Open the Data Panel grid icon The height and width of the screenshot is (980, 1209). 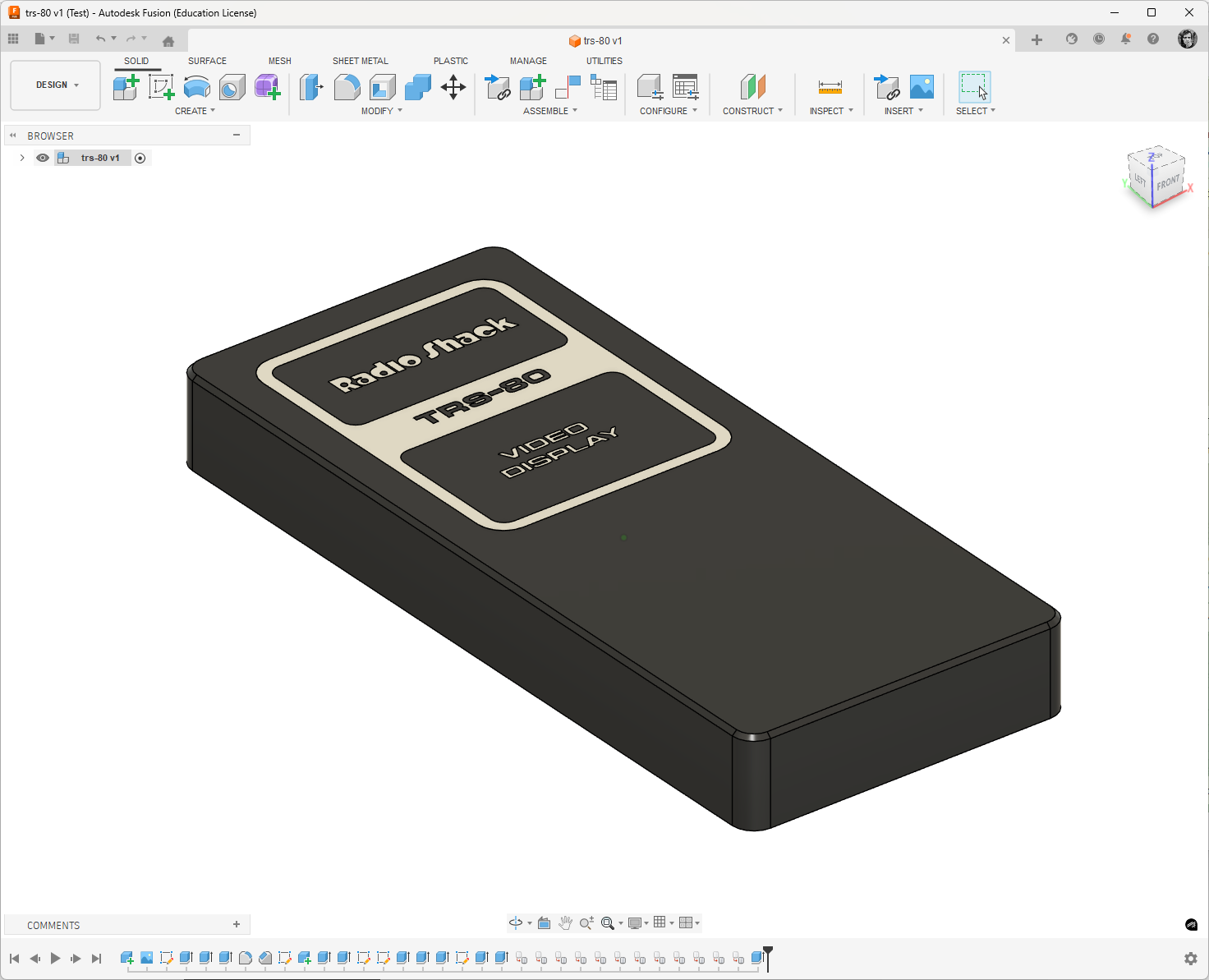coord(13,39)
